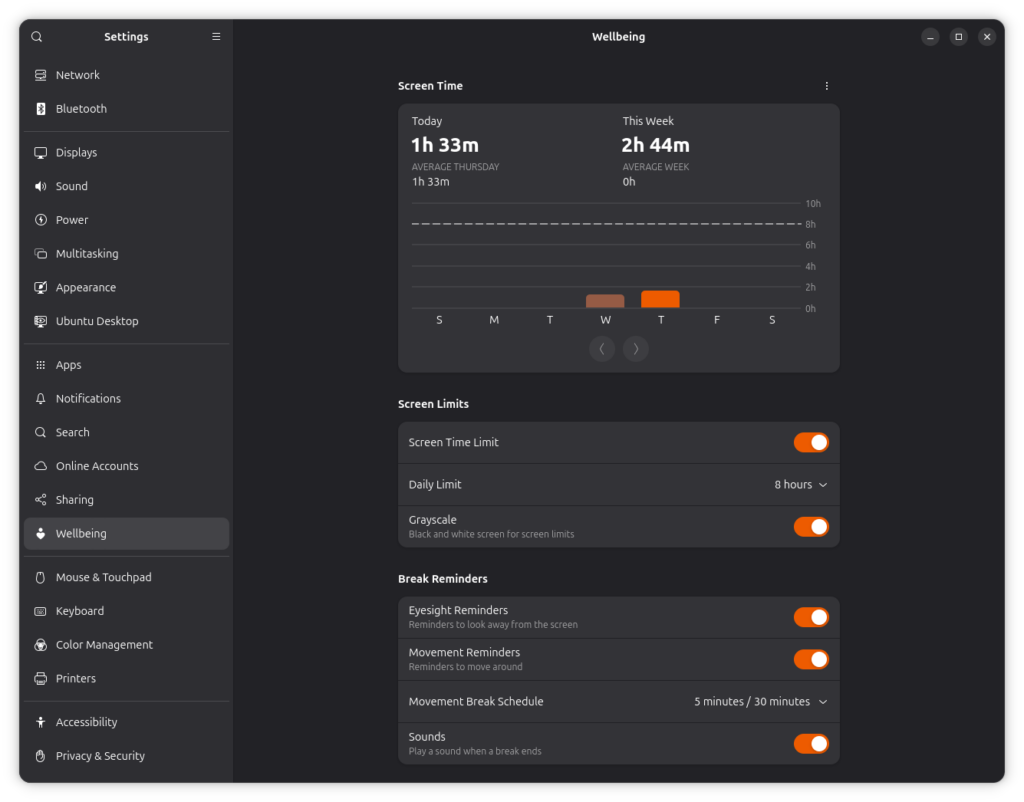The height and width of the screenshot is (802, 1024).
Task: Click the search magnifier icon in Settings header
Action: coord(37,37)
